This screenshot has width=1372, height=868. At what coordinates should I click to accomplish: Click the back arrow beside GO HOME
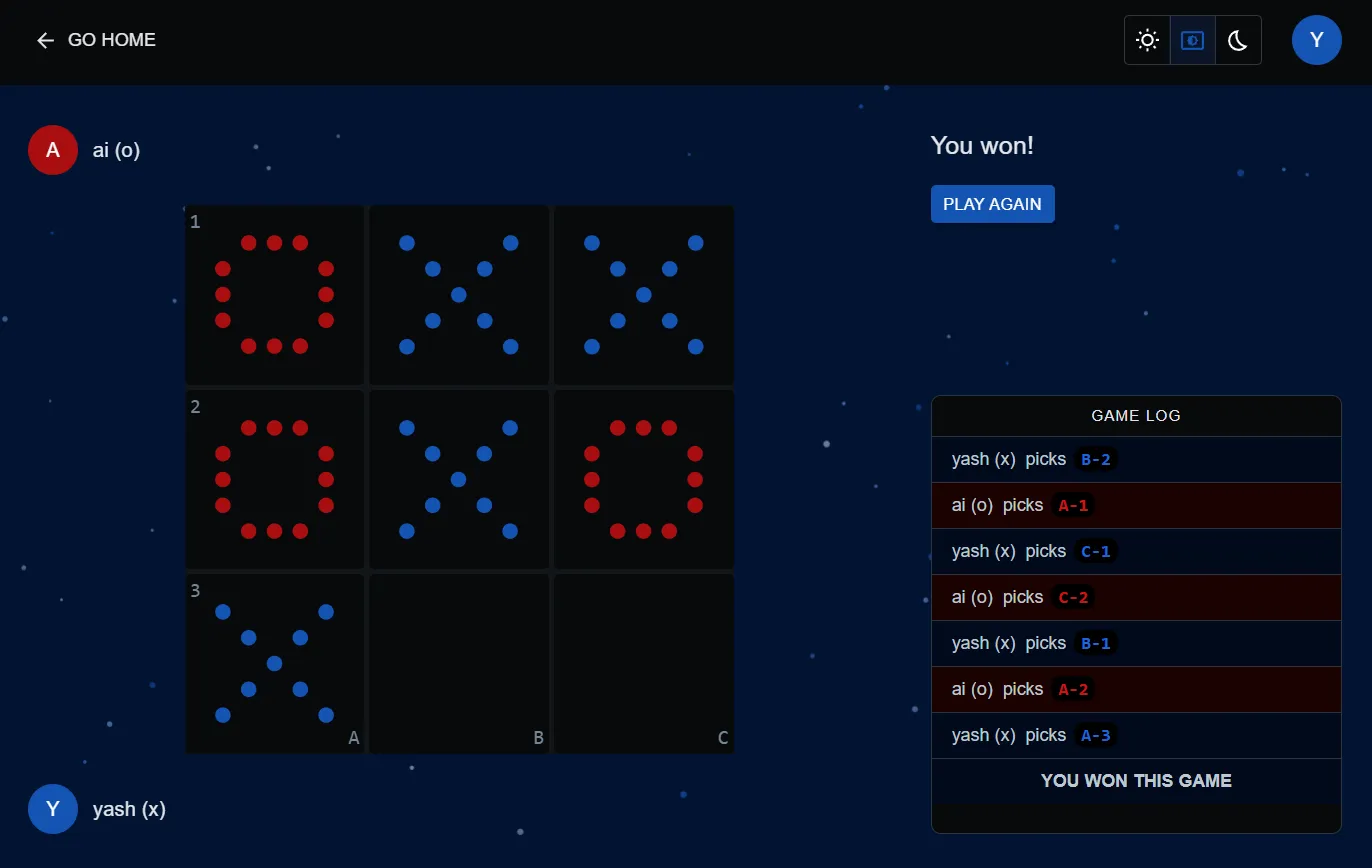click(45, 40)
